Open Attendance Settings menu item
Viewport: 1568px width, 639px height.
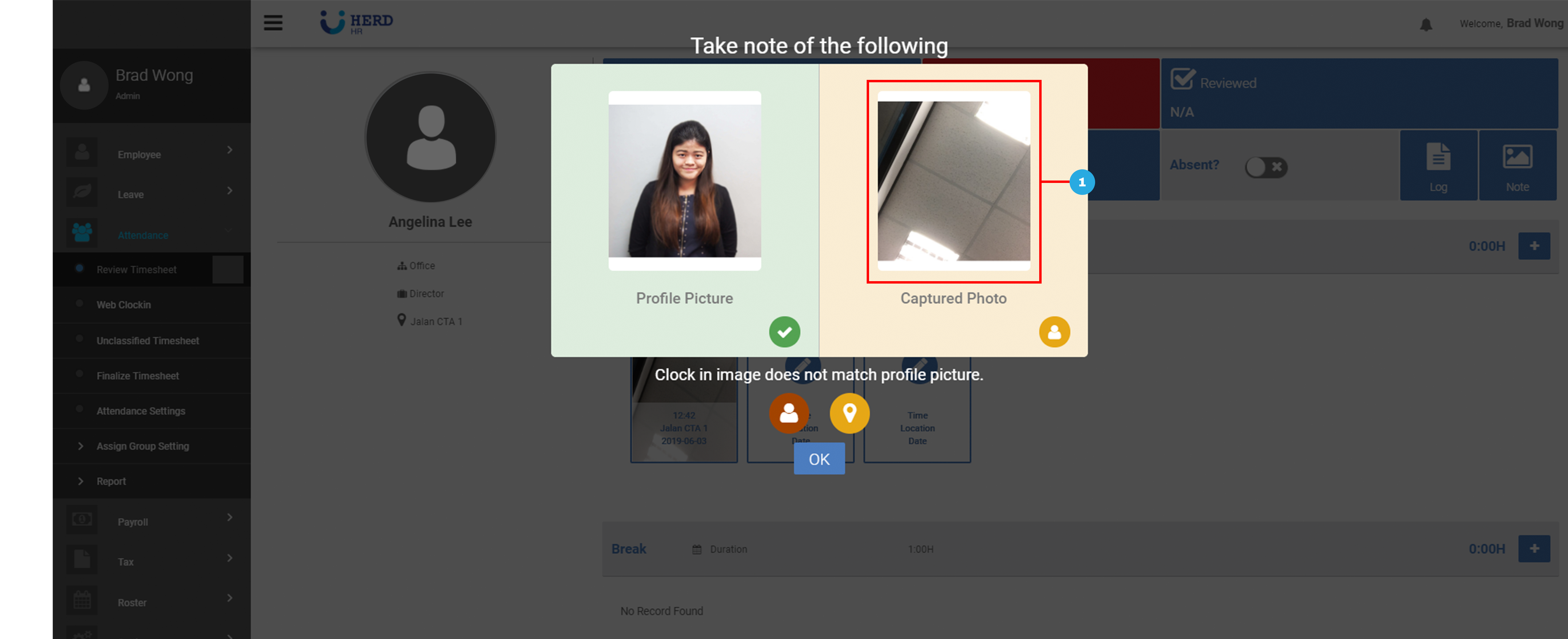[141, 411]
